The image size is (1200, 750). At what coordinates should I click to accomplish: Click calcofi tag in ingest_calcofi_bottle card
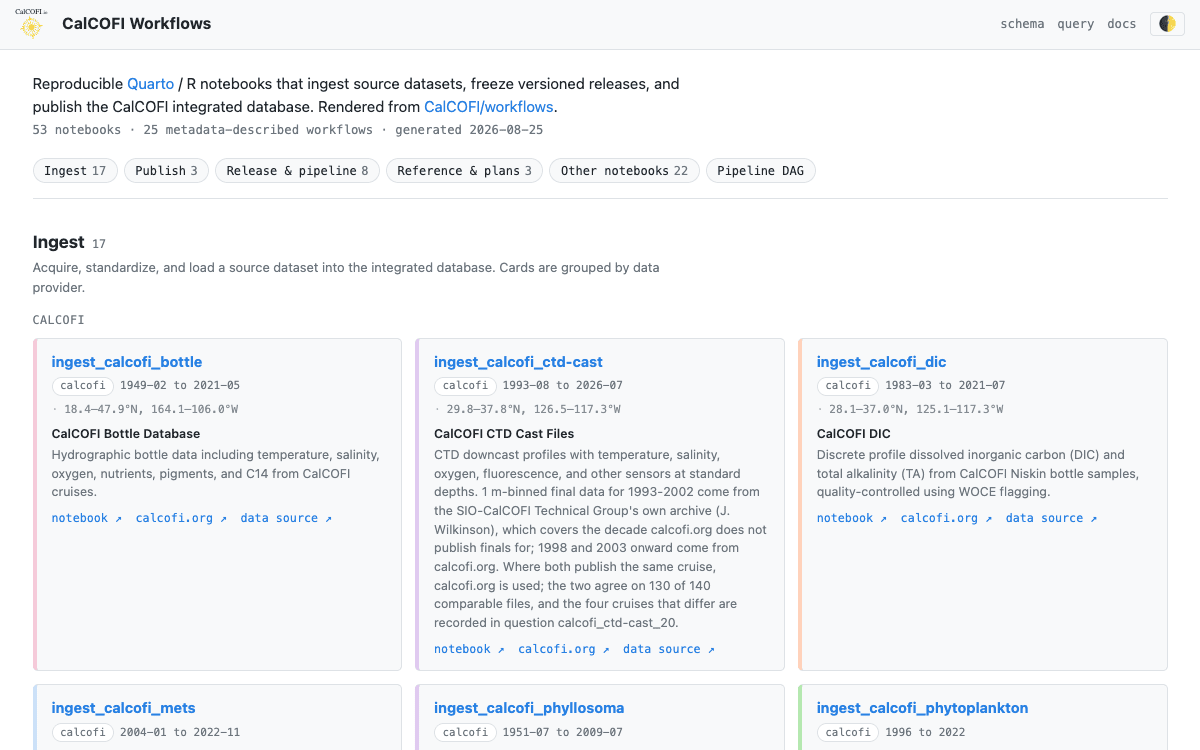point(83,386)
